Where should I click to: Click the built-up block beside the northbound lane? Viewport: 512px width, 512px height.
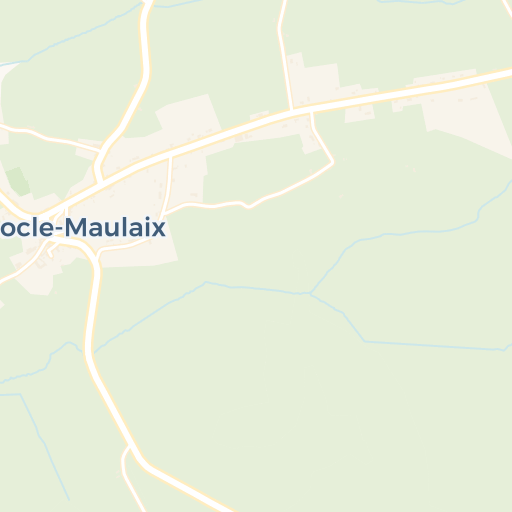[x=315, y=80]
